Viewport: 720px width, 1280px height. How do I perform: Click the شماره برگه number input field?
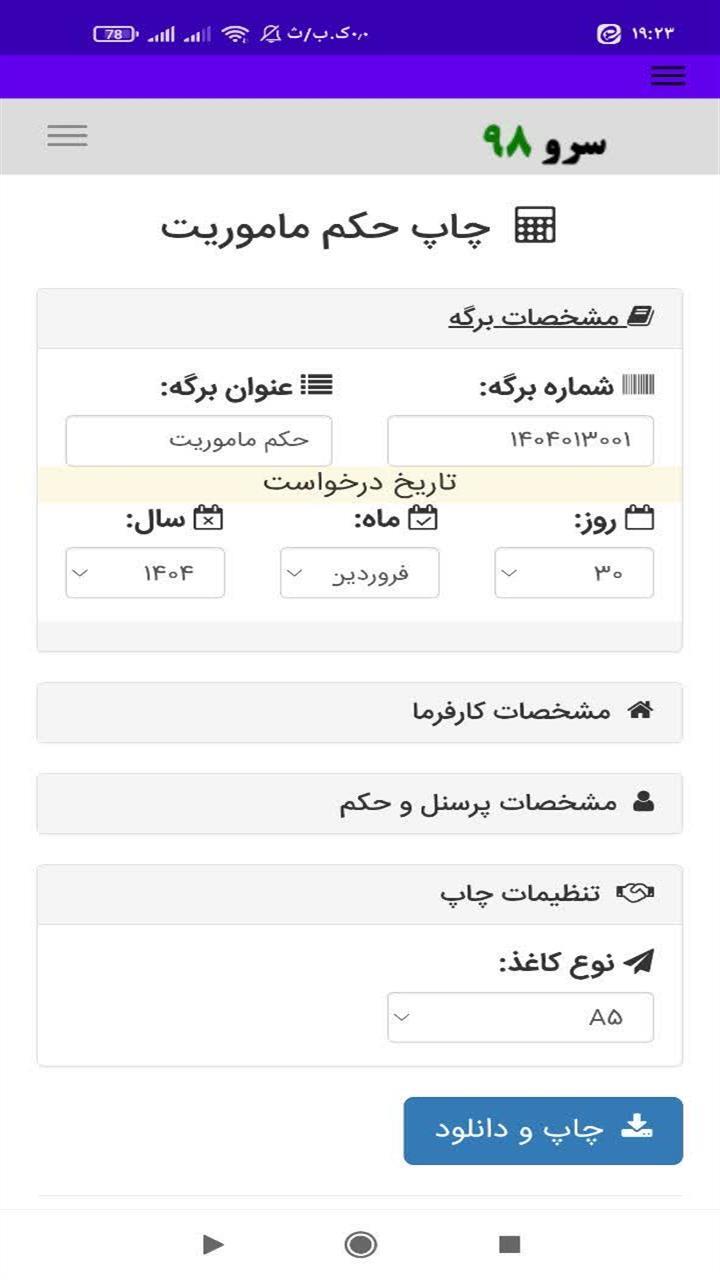coord(520,441)
